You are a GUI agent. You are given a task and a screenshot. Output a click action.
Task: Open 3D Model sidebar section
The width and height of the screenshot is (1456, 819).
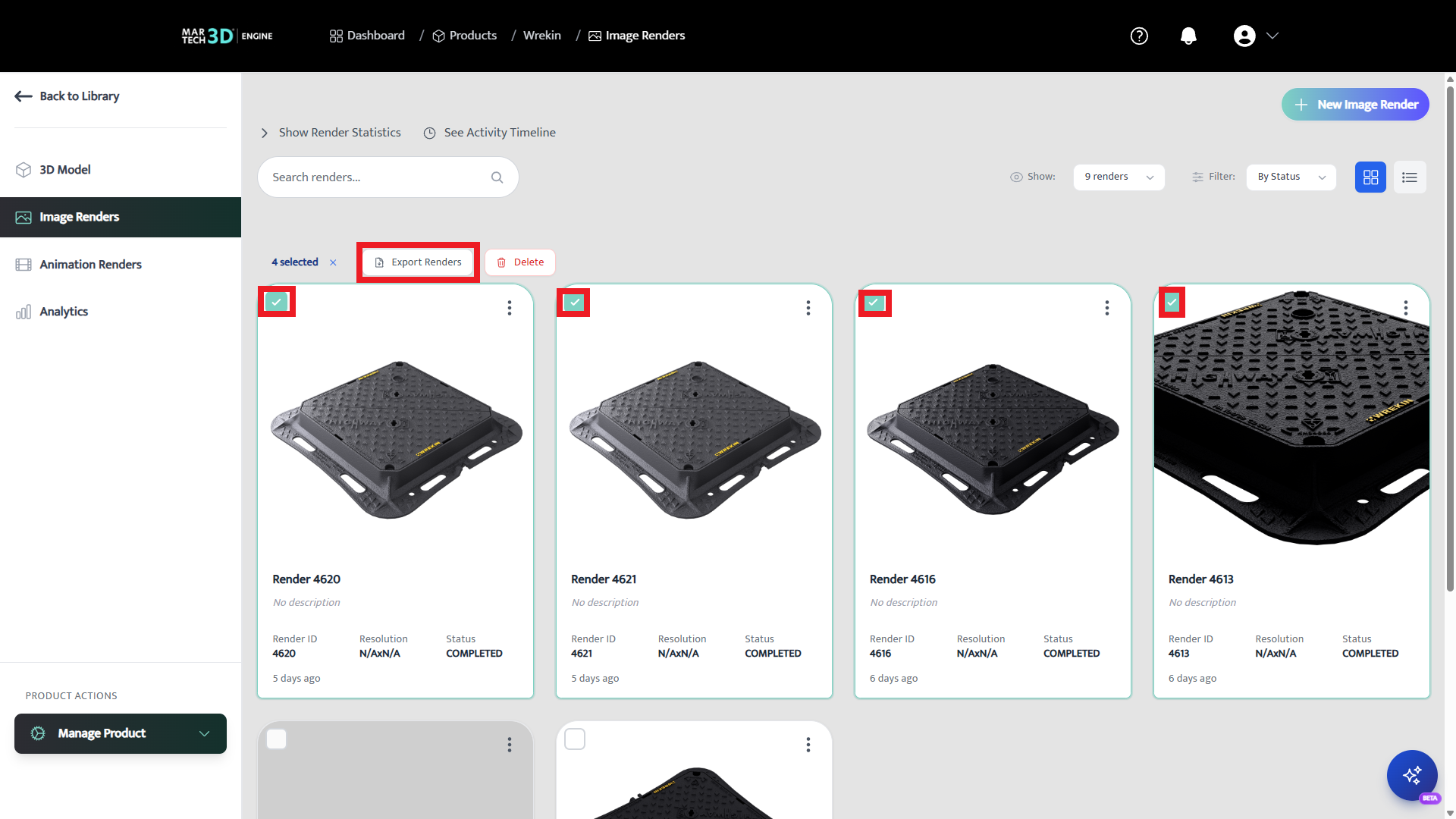(x=121, y=170)
